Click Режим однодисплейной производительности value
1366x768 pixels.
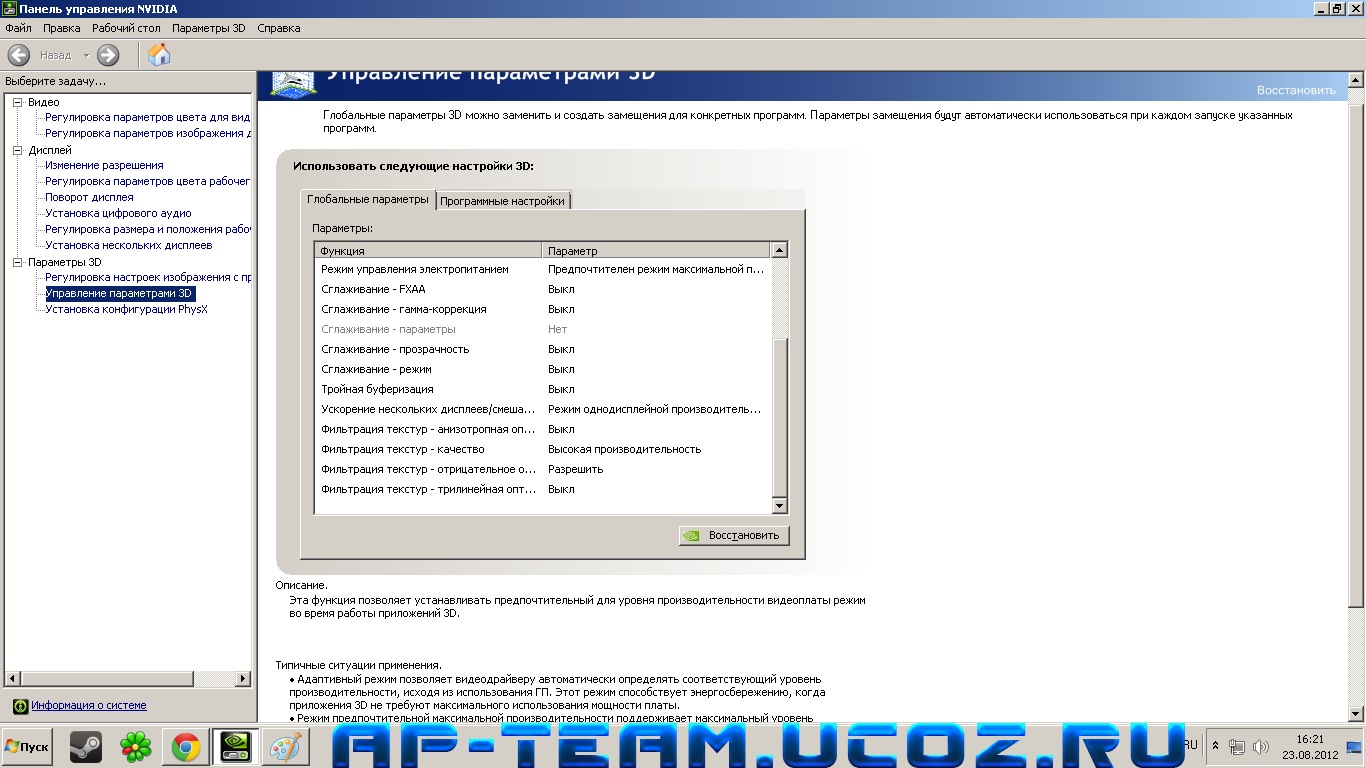(655, 409)
